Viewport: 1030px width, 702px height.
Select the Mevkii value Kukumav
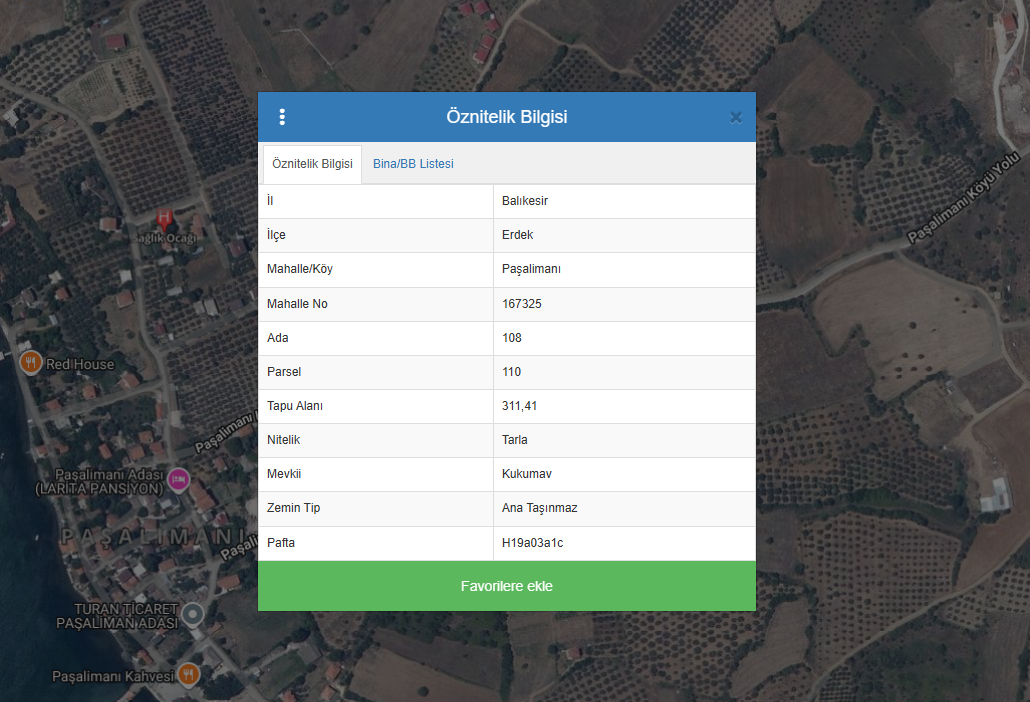pos(527,474)
